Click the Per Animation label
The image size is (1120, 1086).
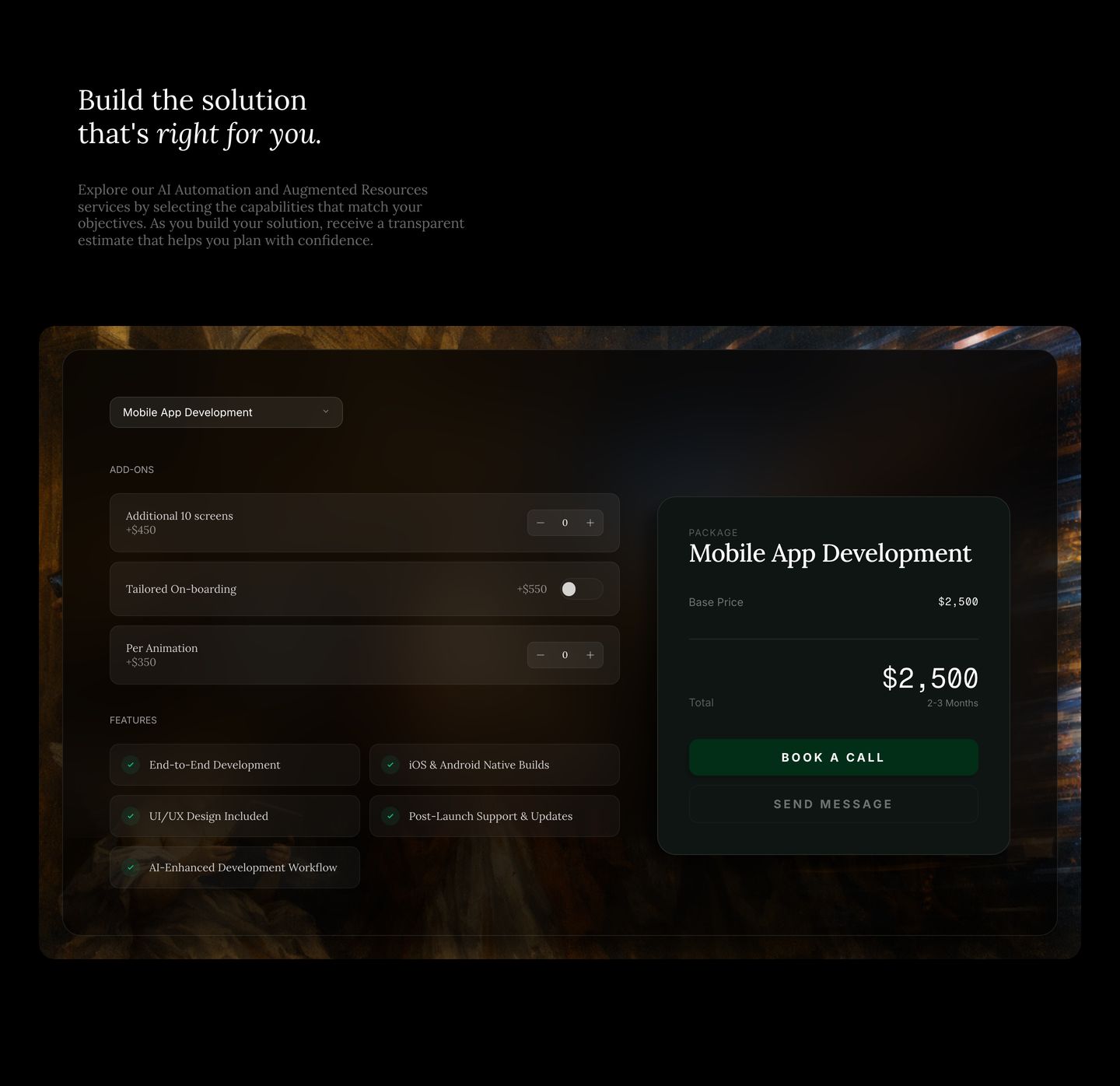click(162, 648)
